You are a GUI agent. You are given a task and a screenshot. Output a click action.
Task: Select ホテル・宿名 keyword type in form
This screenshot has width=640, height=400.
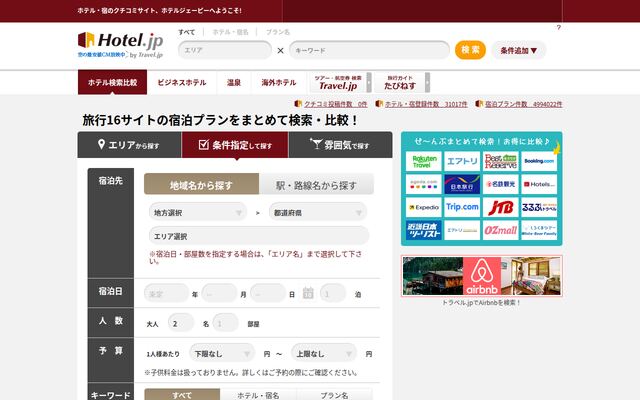(x=258, y=395)
